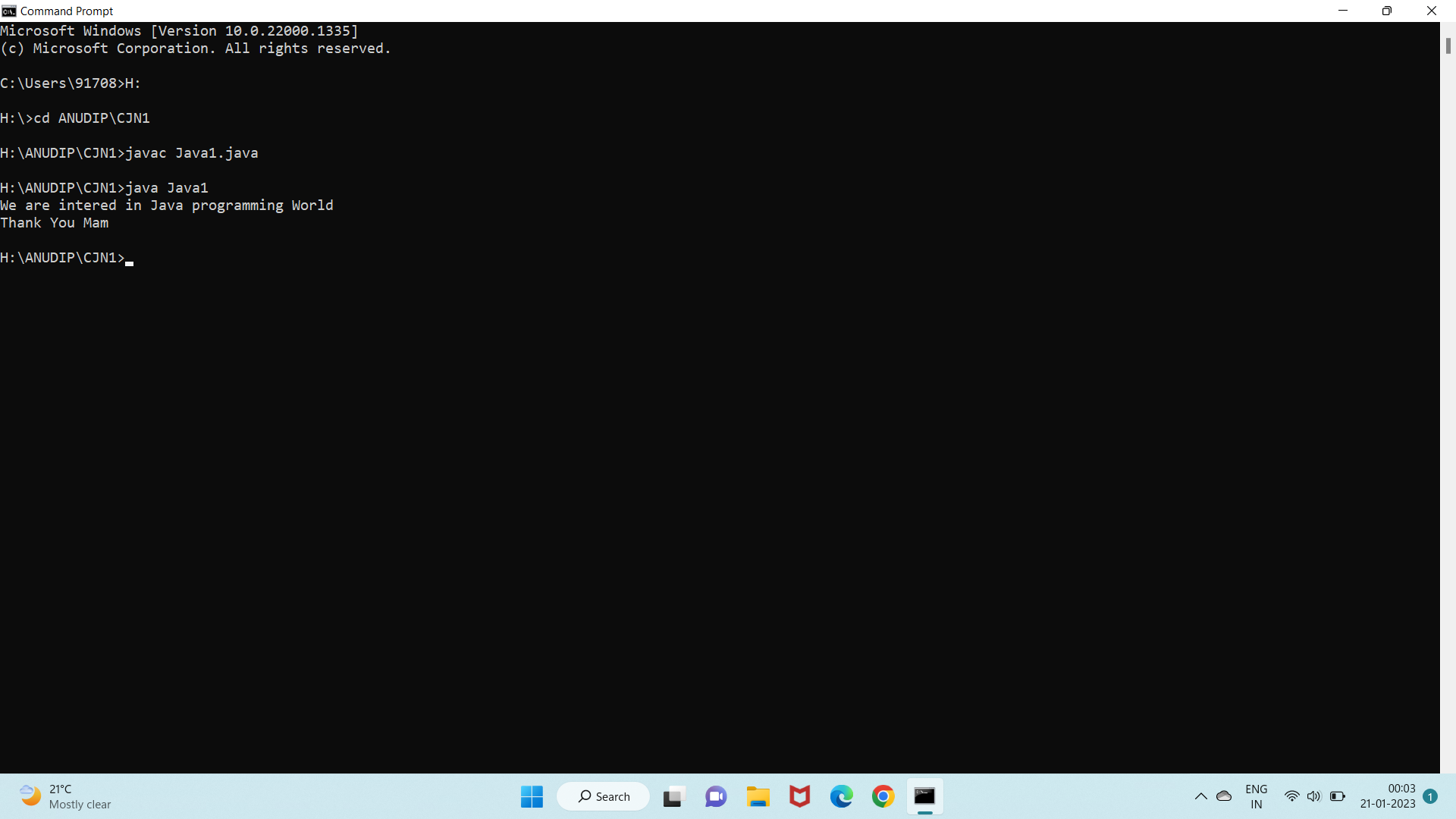Click the 'cd ANUDIP\CJN1' command line
The width and height of the screenshot is (1456, 819).
75,118
